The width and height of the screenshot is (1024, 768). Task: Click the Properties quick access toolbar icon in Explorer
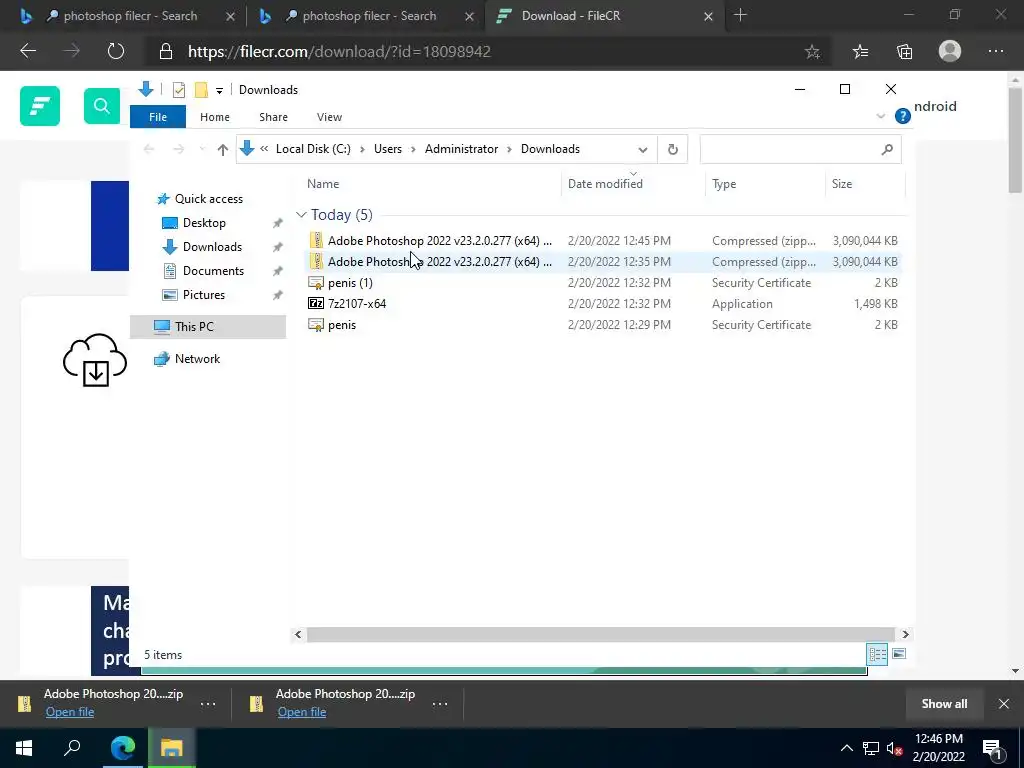pyautogui.click(x=178, y=90)
